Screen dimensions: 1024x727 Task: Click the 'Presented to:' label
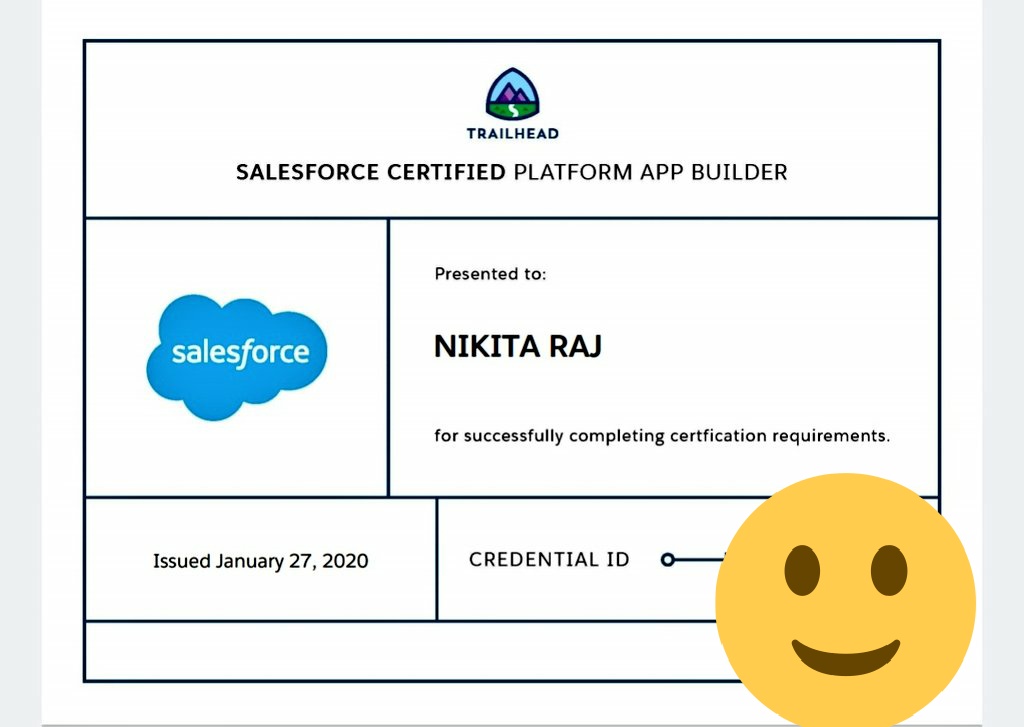click(x=490, y=274)
